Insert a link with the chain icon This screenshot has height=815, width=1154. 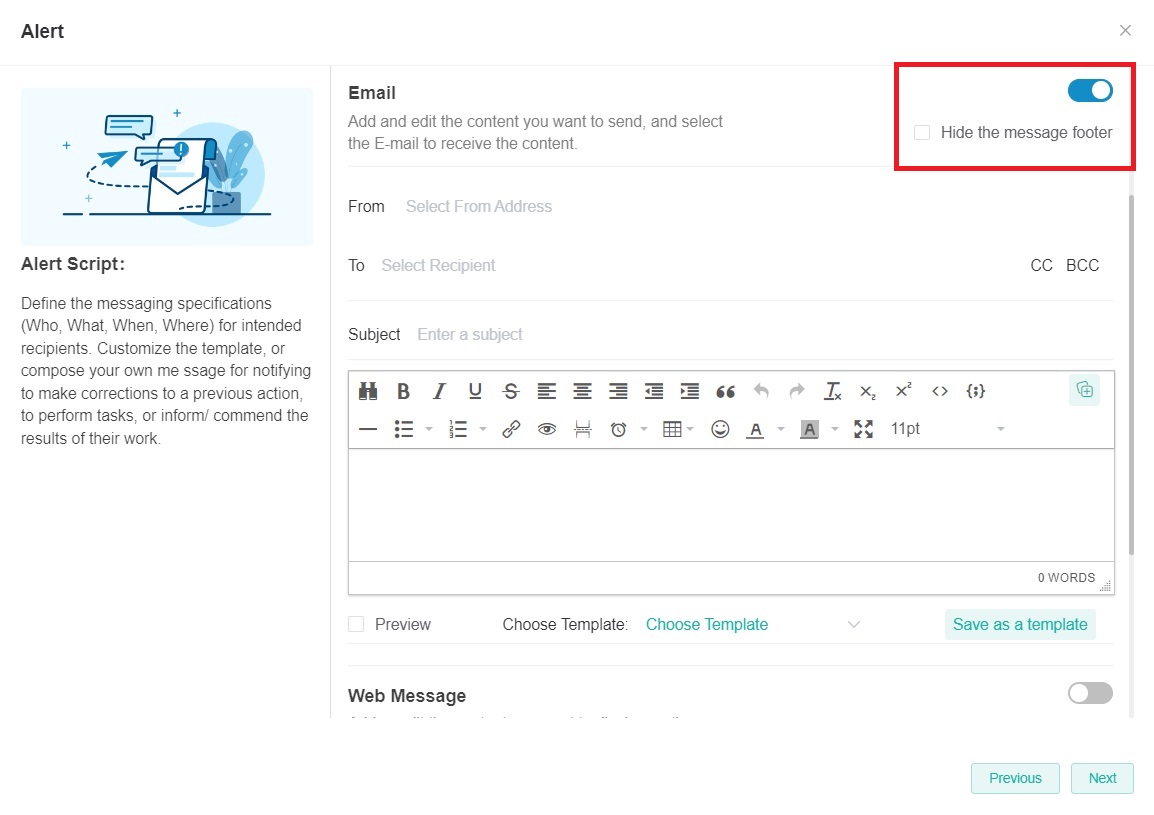pyautogui.click(x=511, y=429)
